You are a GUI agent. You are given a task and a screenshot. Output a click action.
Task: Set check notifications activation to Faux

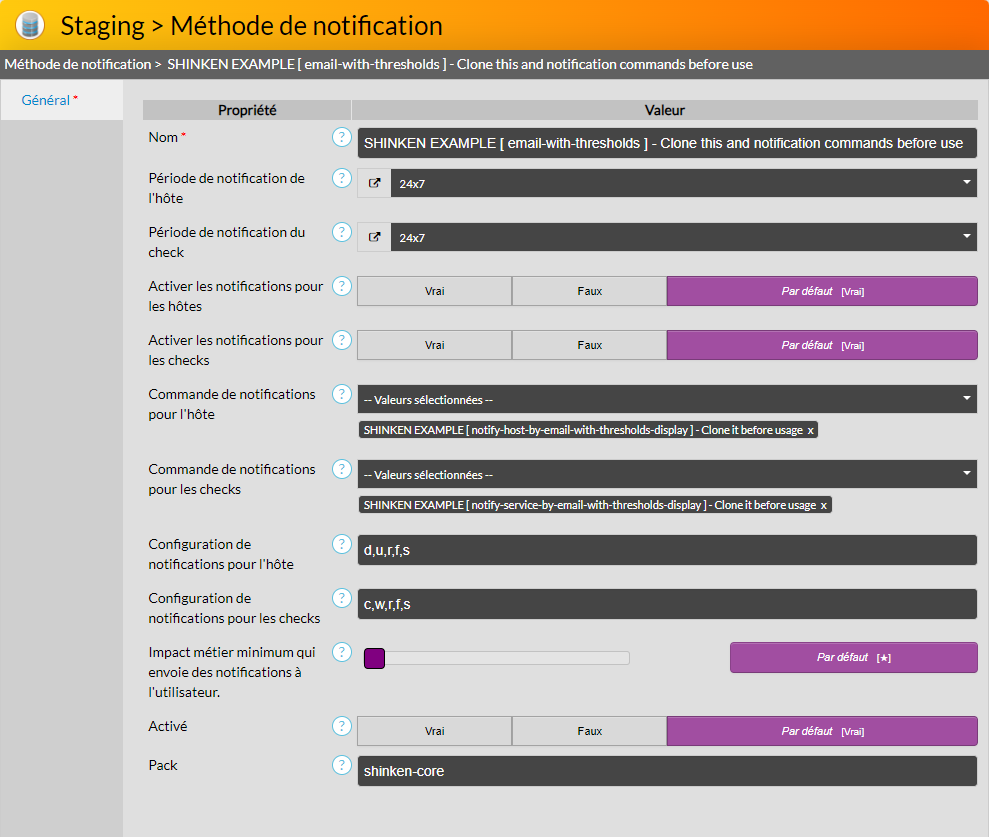[x=589, y=345]
